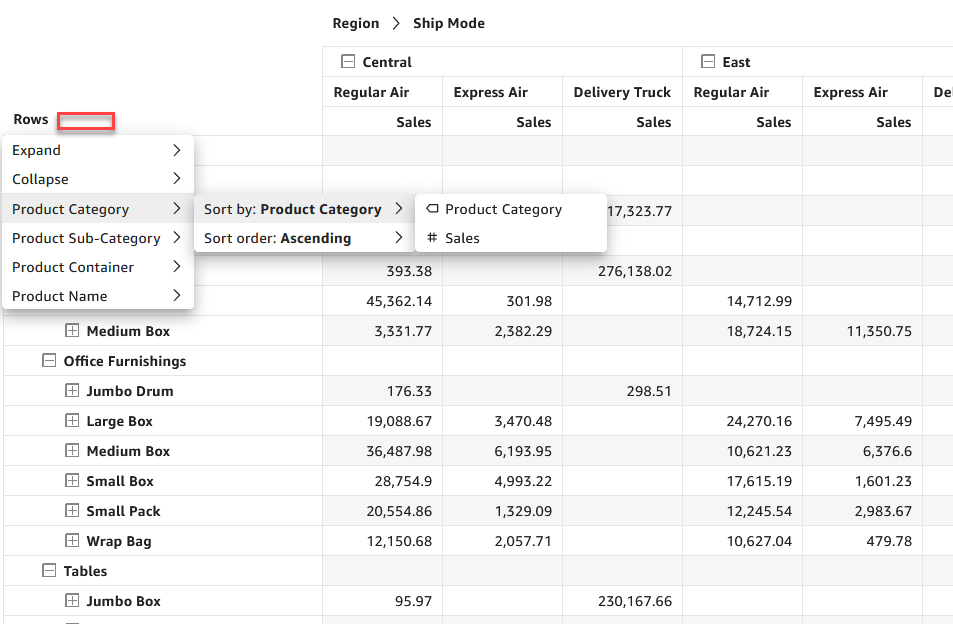Viewport: 953px width, 624px height.
Task: Collapse the Central region column group
Action: click(348, 62)
